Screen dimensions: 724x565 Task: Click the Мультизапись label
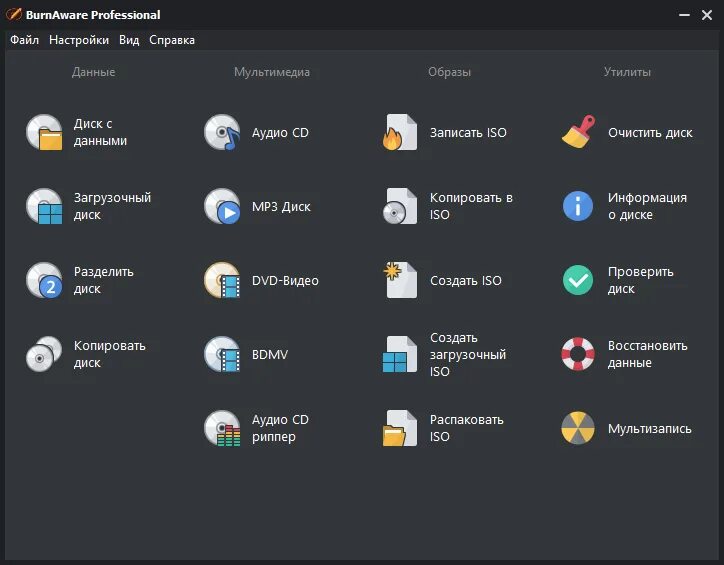click(x=650, y=429)
